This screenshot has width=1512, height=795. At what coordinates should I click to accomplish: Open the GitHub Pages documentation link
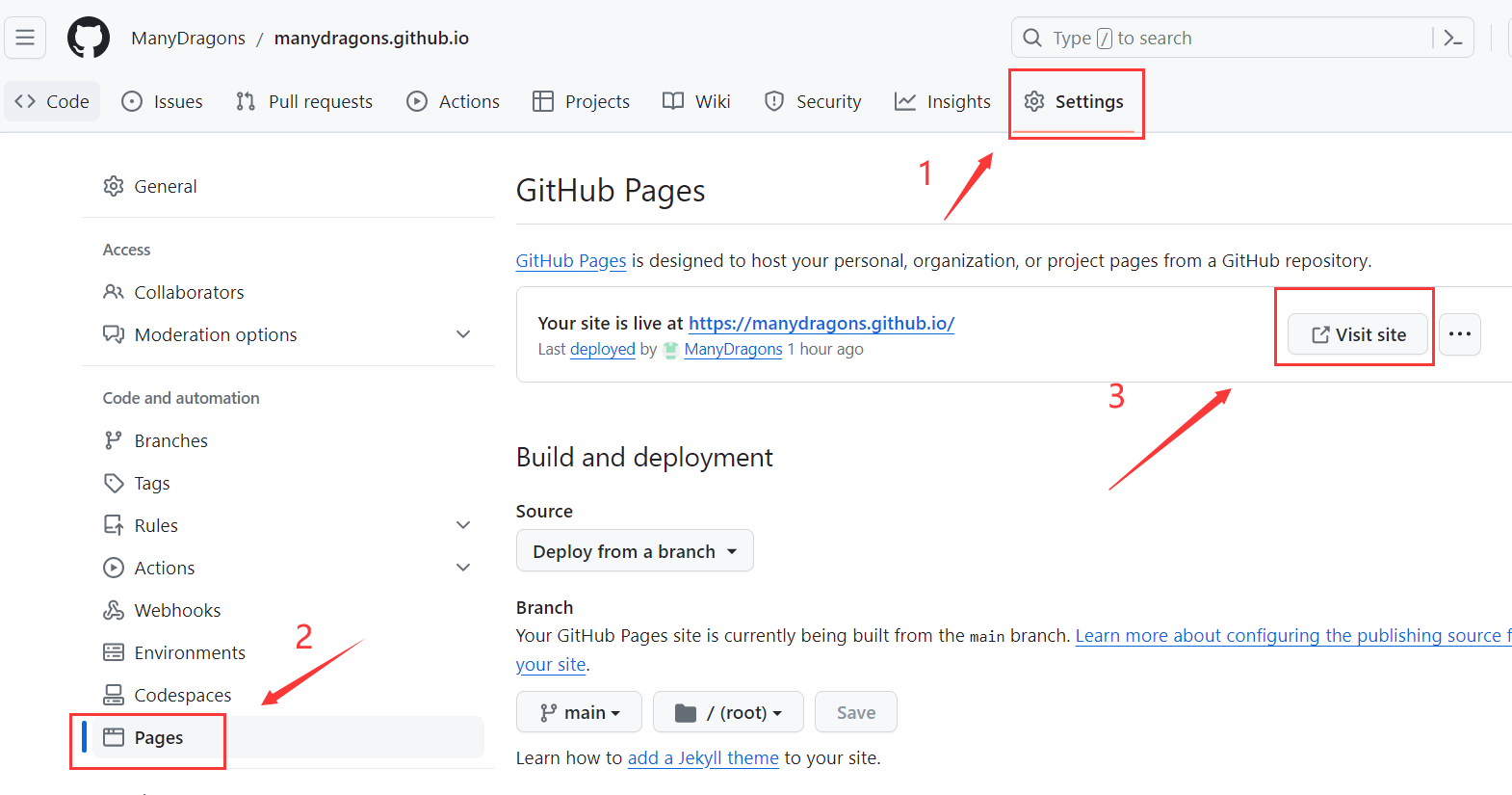tap(571, 261)
